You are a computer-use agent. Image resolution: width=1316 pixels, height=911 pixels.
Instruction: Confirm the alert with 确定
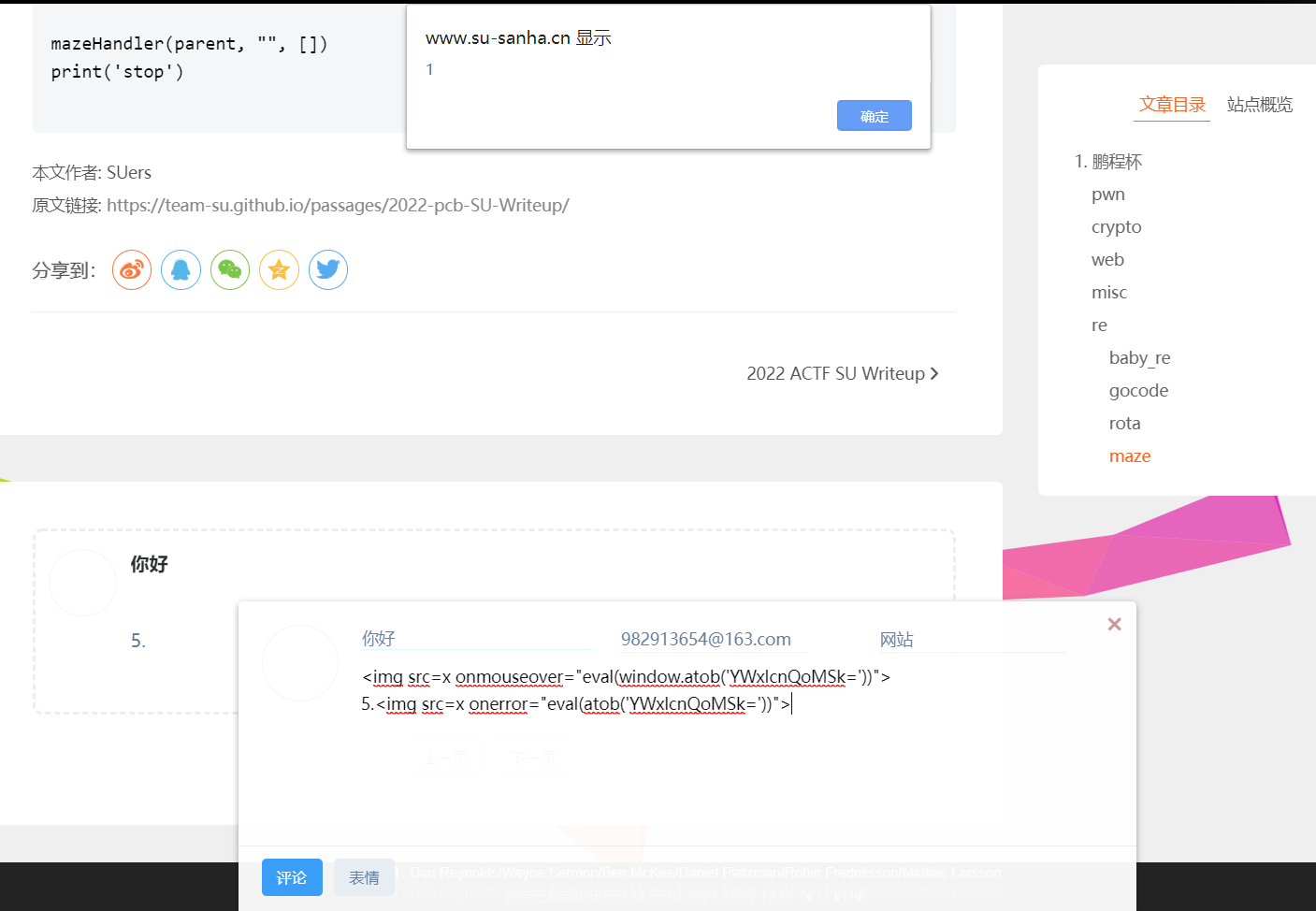874,115
